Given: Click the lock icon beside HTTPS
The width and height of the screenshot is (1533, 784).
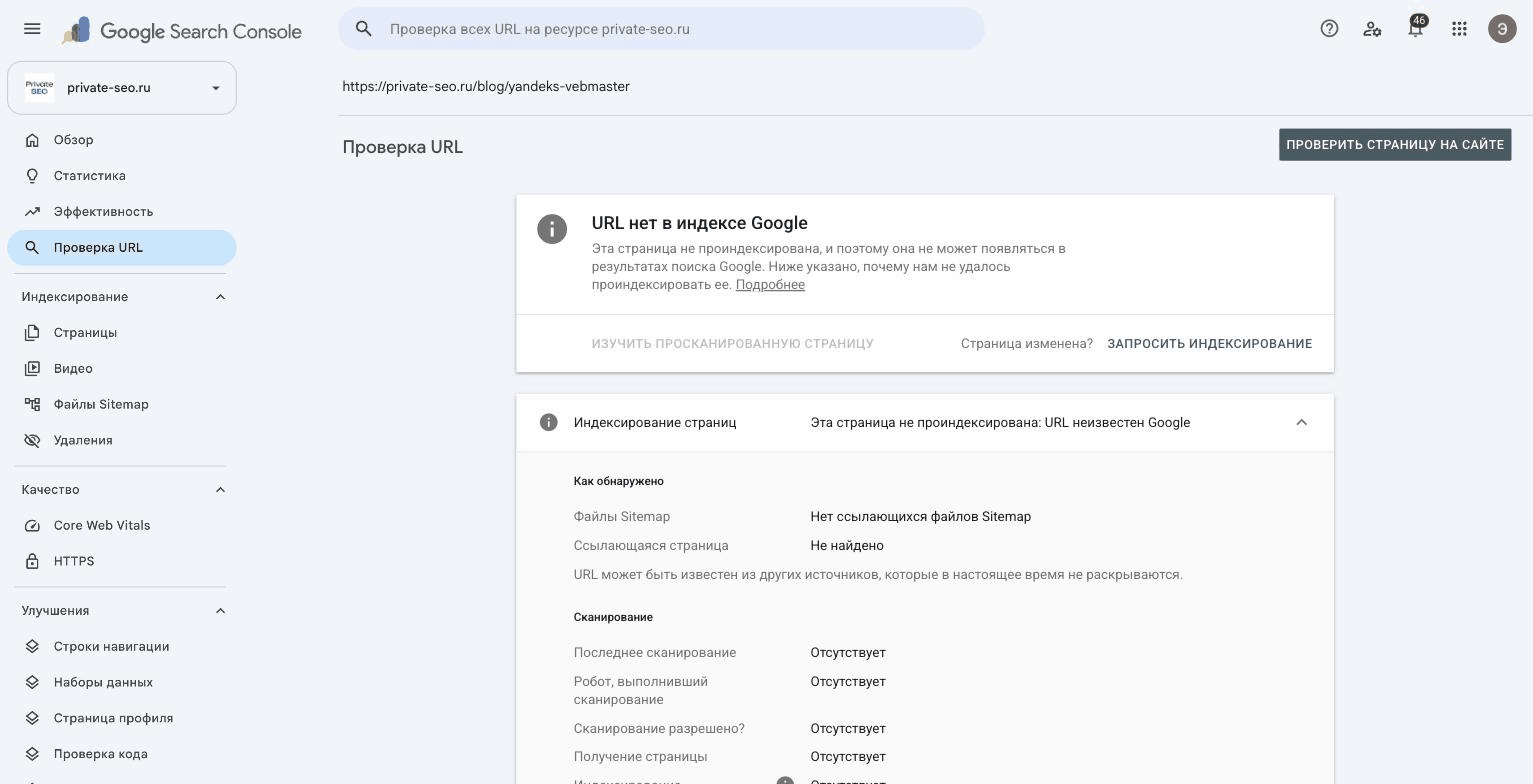Looking at the screenshot, I should (33, 562).
